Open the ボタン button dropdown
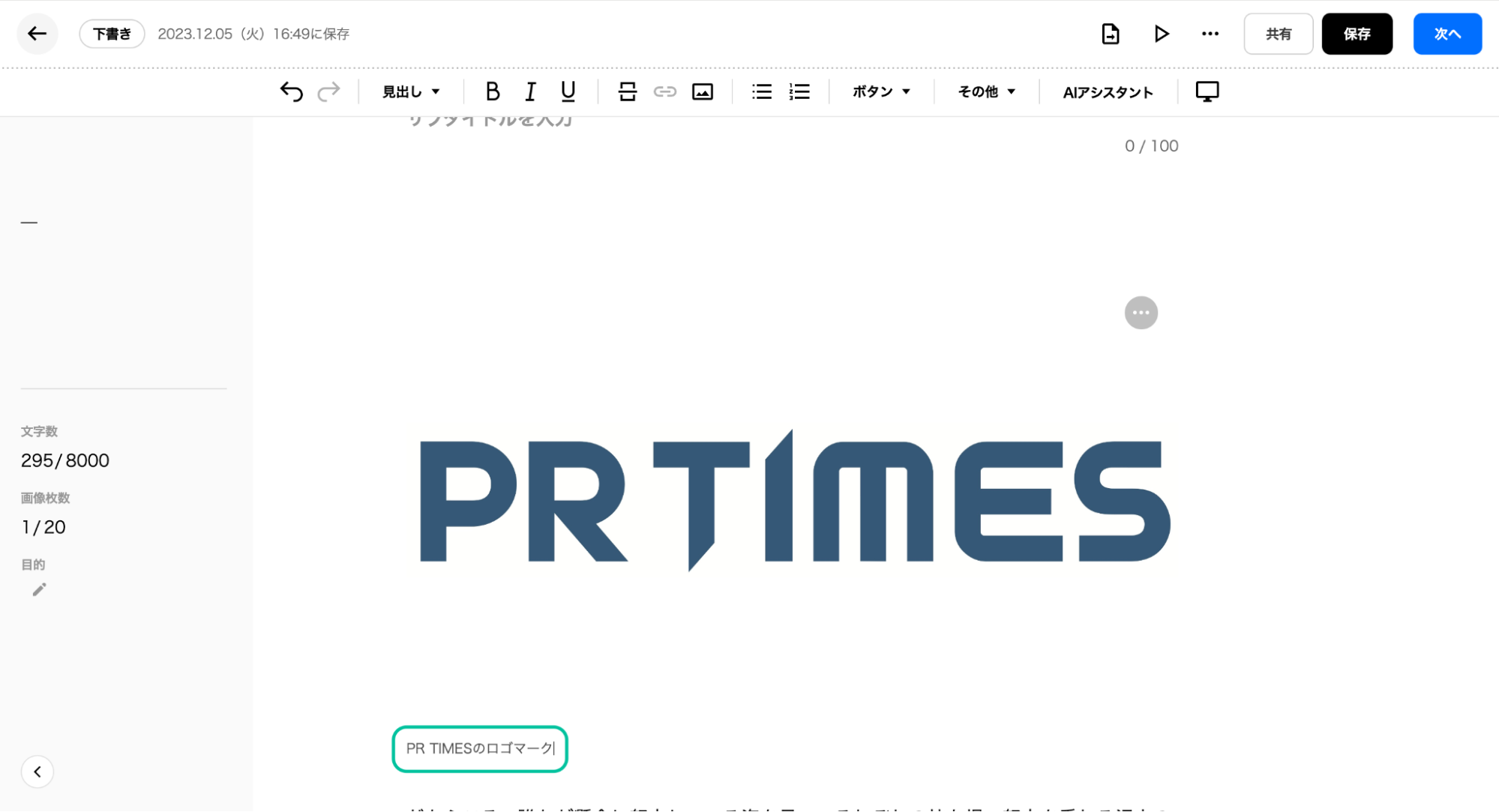1499x812 pixels. click(x=881, y=91)
